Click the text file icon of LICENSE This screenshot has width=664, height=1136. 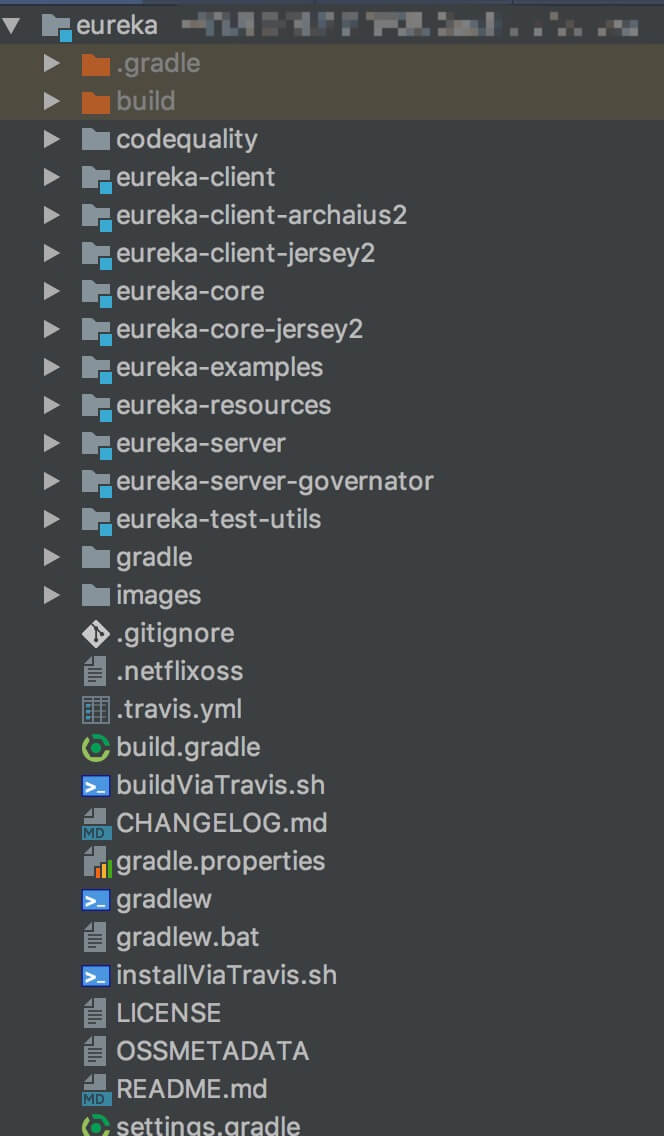(x=95, y=1013)
